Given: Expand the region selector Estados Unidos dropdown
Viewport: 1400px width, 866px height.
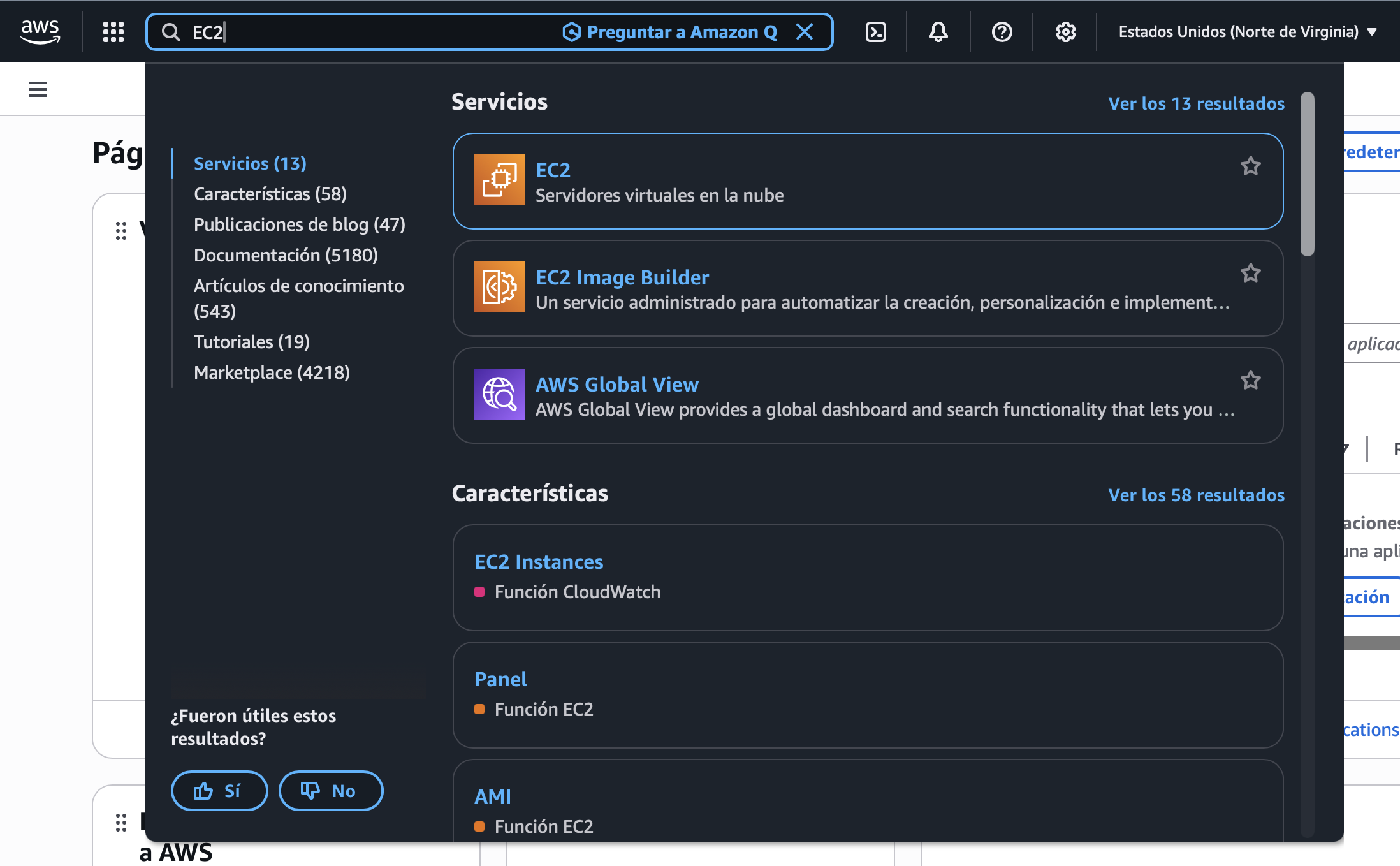Looking at the screenshot, I should (1247, 32).
